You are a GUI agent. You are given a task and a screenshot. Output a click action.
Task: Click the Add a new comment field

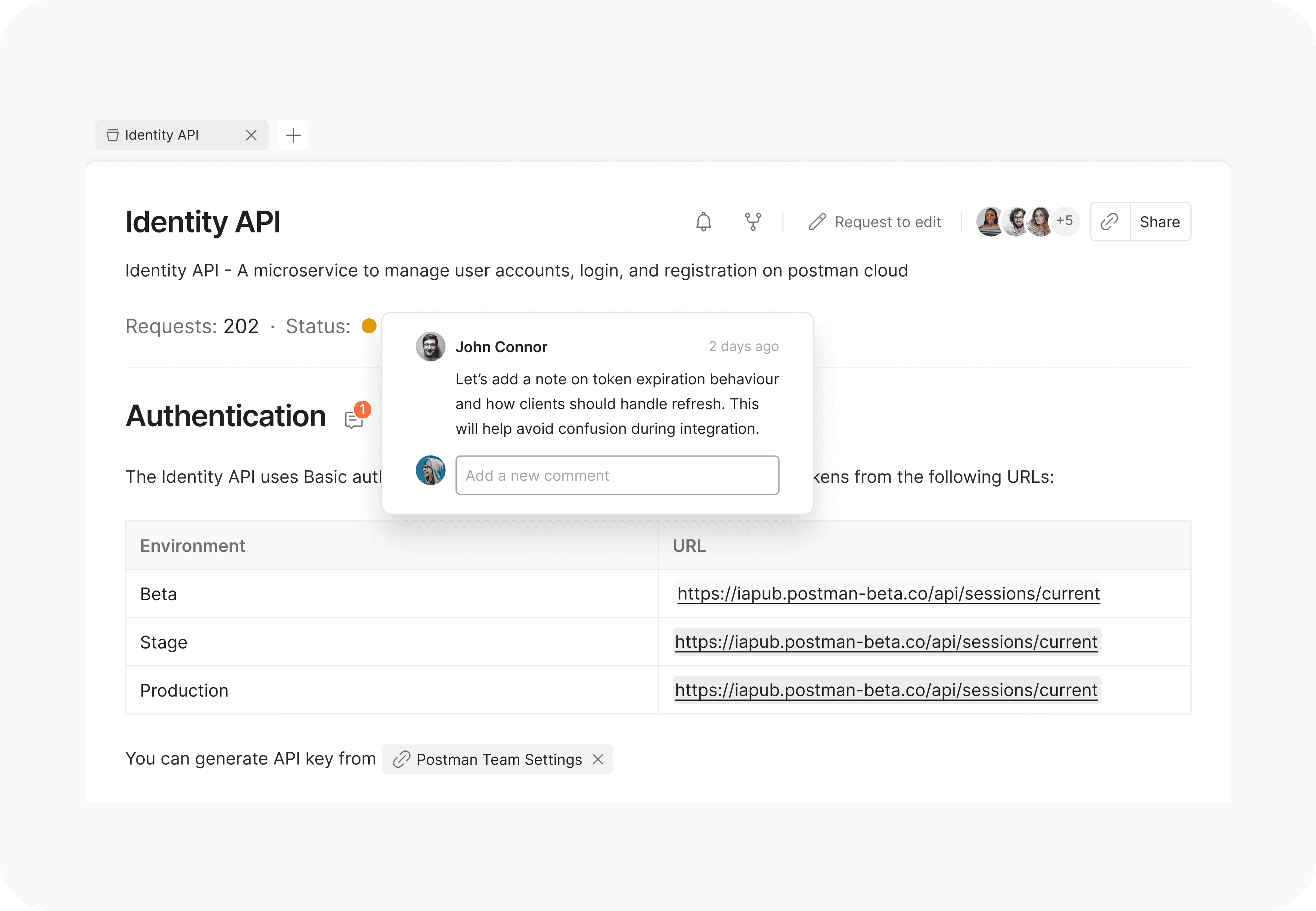click(x=617, y=475)
